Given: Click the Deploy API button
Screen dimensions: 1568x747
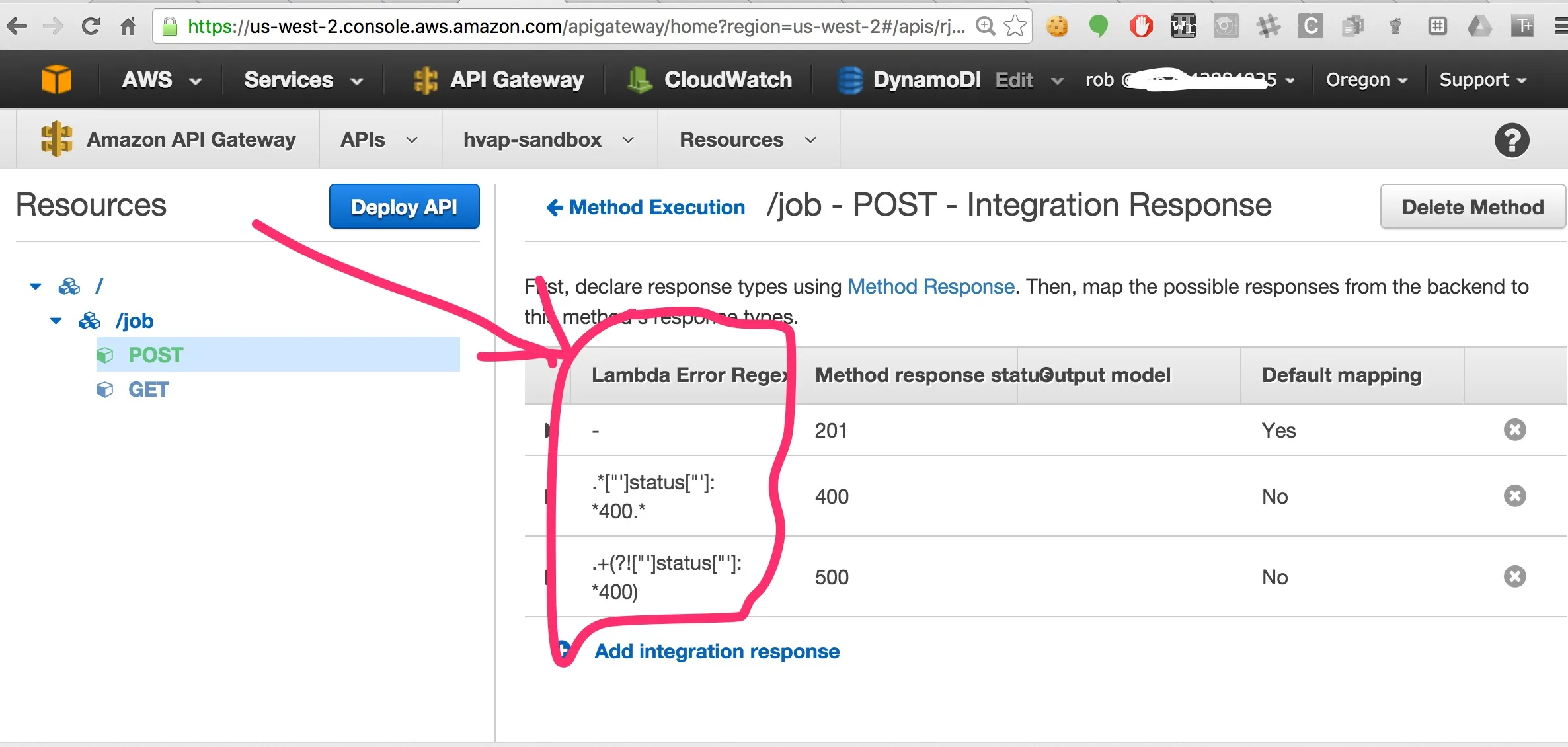Looking at the screenshot, I should tap(404, 207).
